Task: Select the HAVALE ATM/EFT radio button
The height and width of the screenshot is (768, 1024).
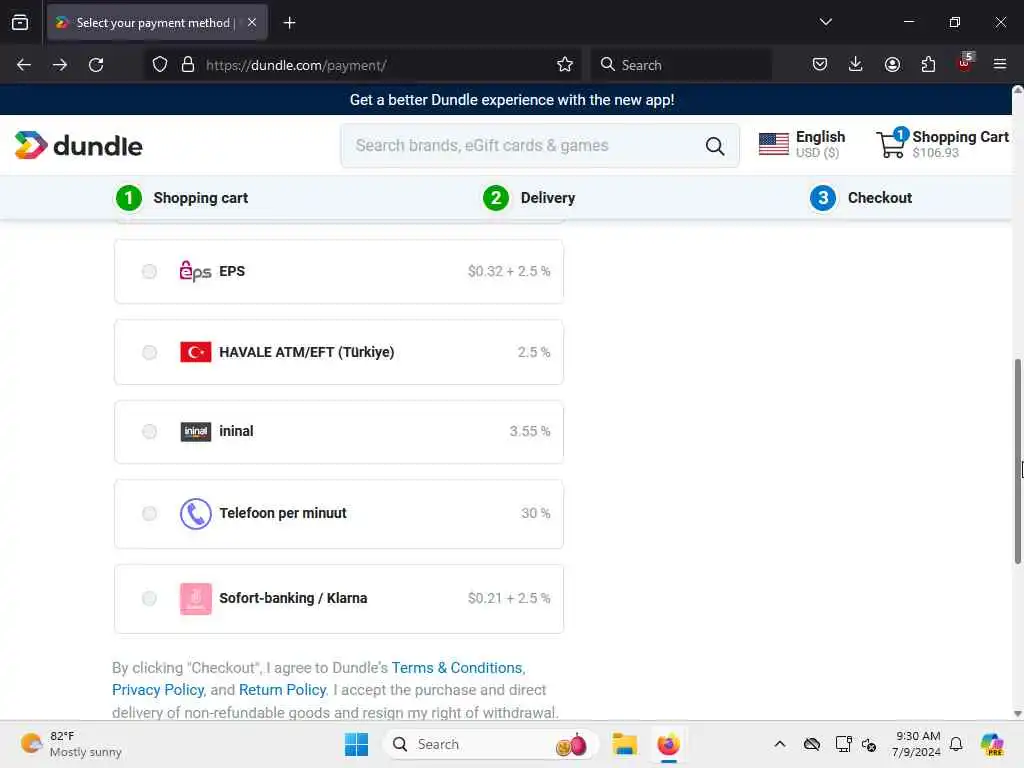Action: coord(150,353)
